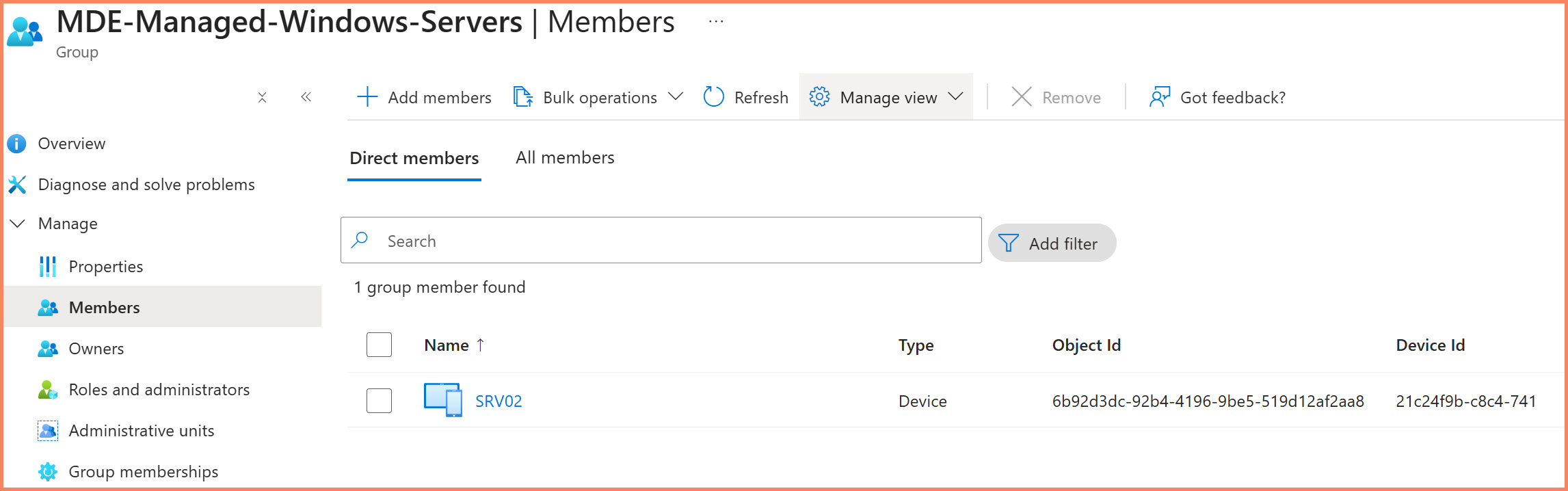The width and height of the screenshot is (1568, 491).
Task: Open the SRV02 device link
Action: [499, 401]
